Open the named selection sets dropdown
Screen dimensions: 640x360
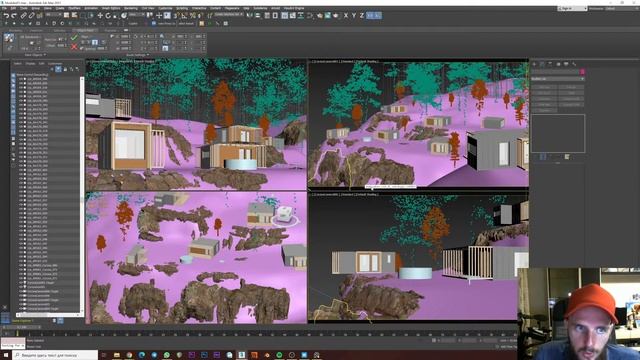pos(229,14)
